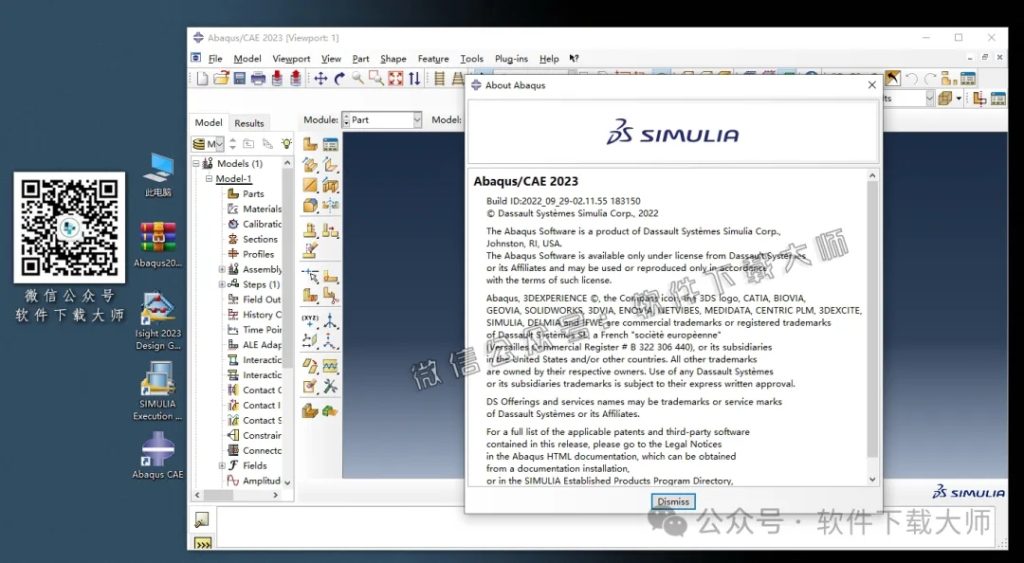This screenshot has height=563, width=1024.
Task: Click the Create Part toolbox icon
Action: click(310, 144)
